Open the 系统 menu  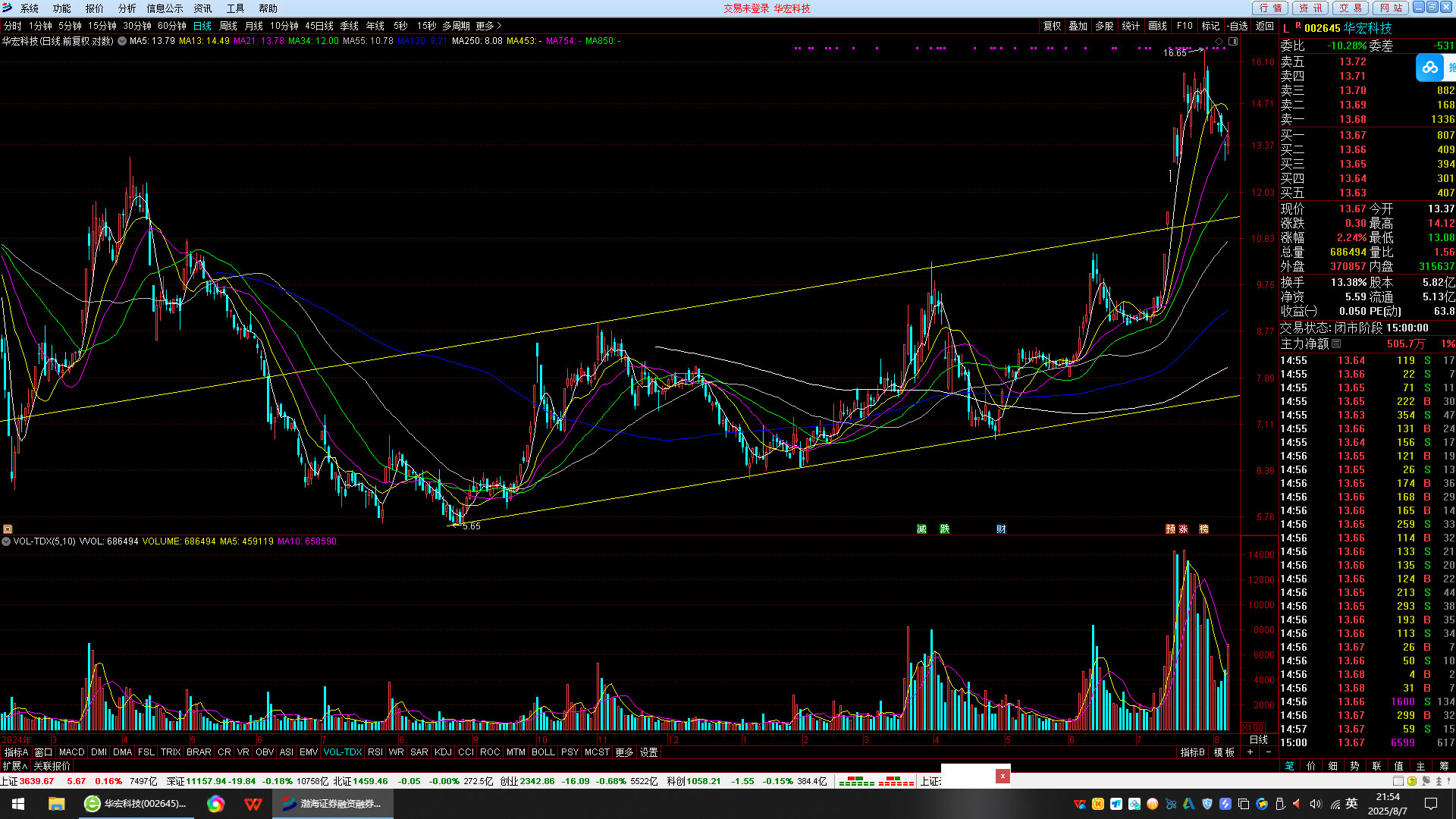click(29, 8)
